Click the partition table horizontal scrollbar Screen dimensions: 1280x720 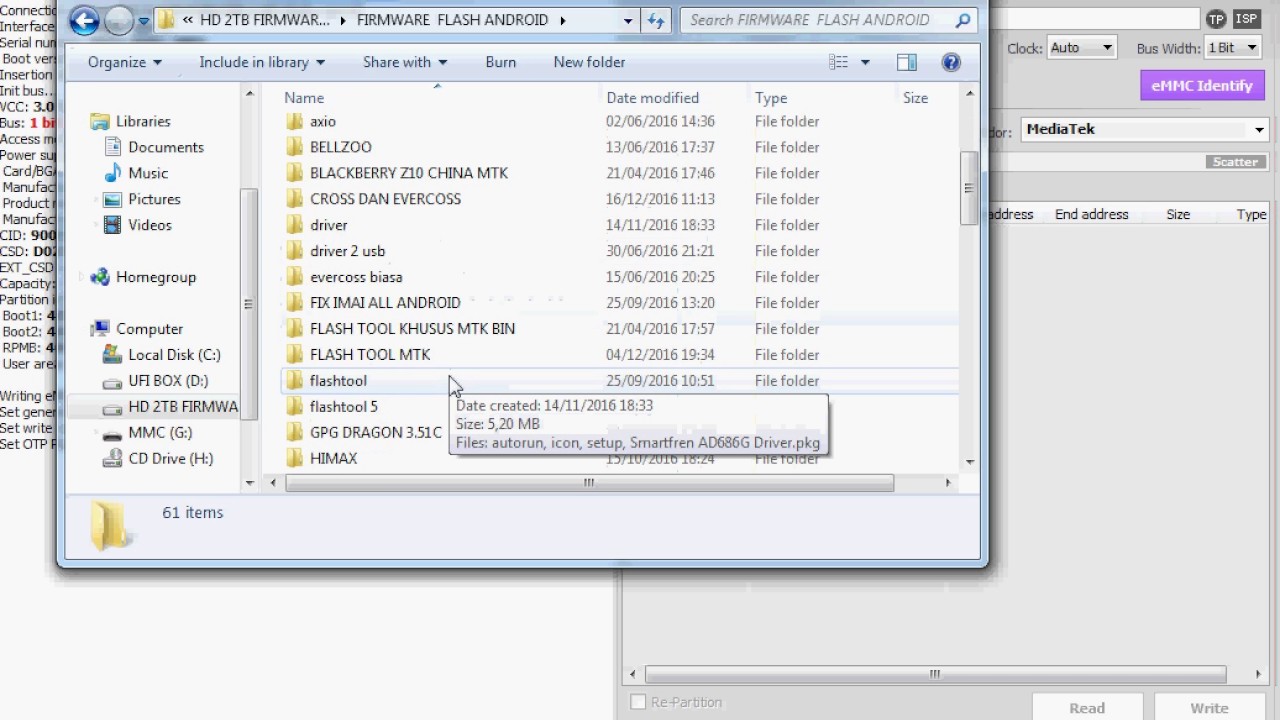tap(935, 674)
